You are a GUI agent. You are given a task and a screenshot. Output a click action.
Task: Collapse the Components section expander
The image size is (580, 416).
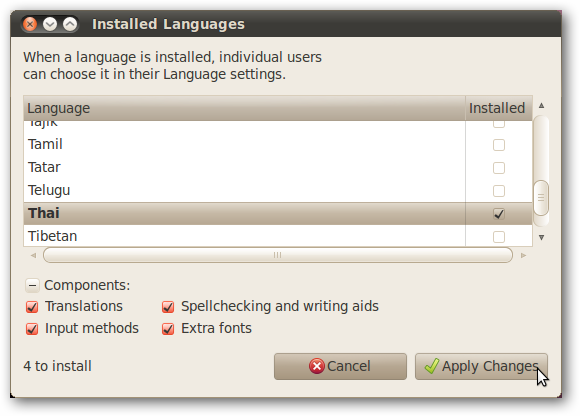pyautogui.click(x=32, y=285)
